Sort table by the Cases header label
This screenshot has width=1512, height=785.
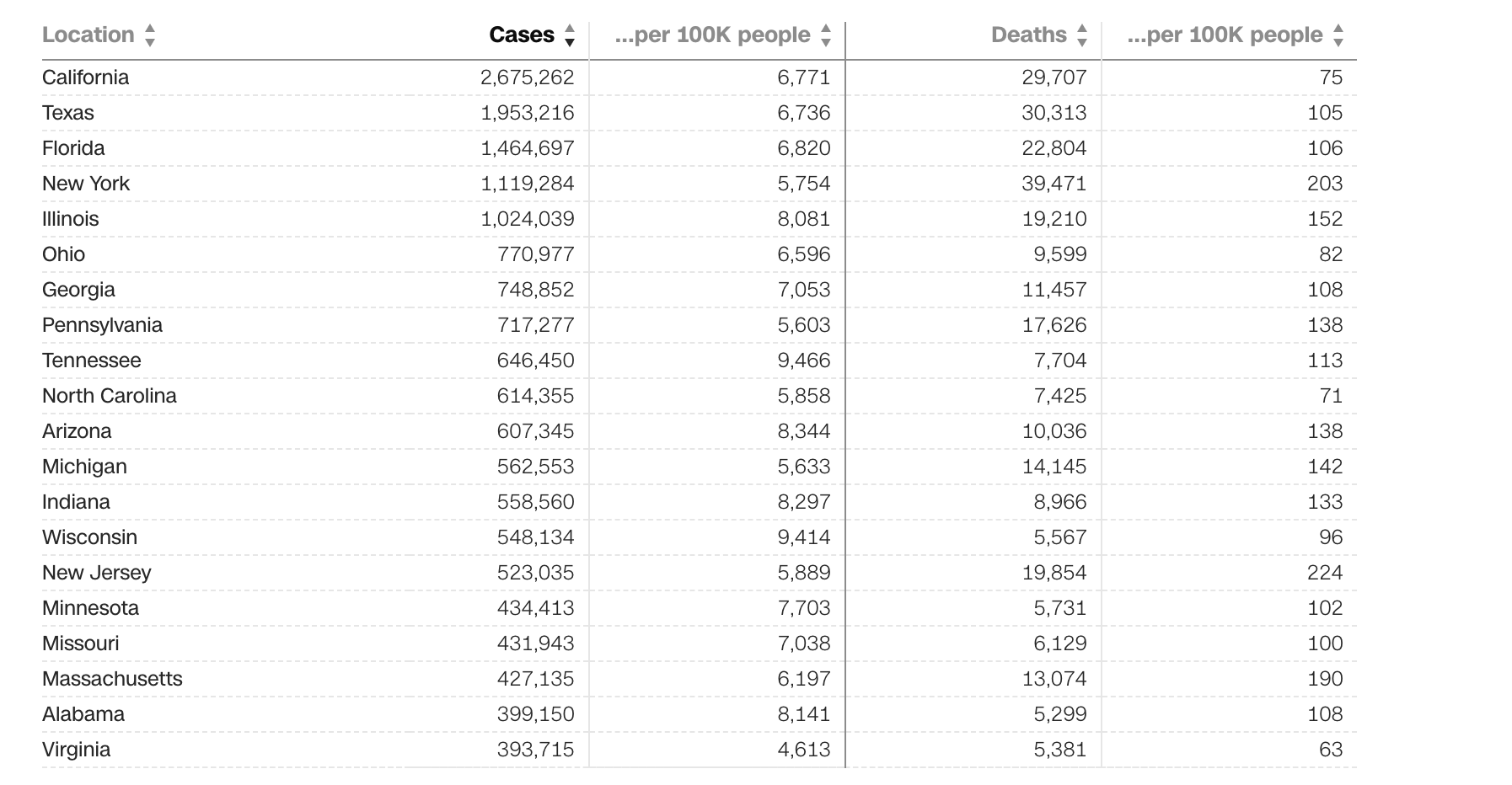tap(521, 35)
